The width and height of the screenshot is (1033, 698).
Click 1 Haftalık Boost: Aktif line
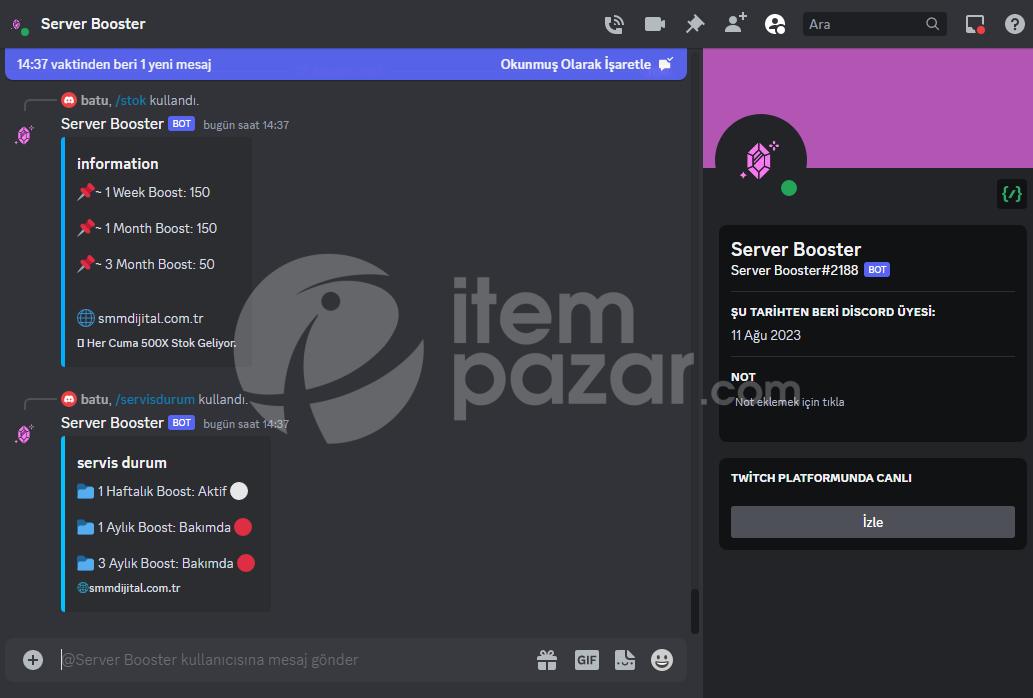[x=162, y=491]
